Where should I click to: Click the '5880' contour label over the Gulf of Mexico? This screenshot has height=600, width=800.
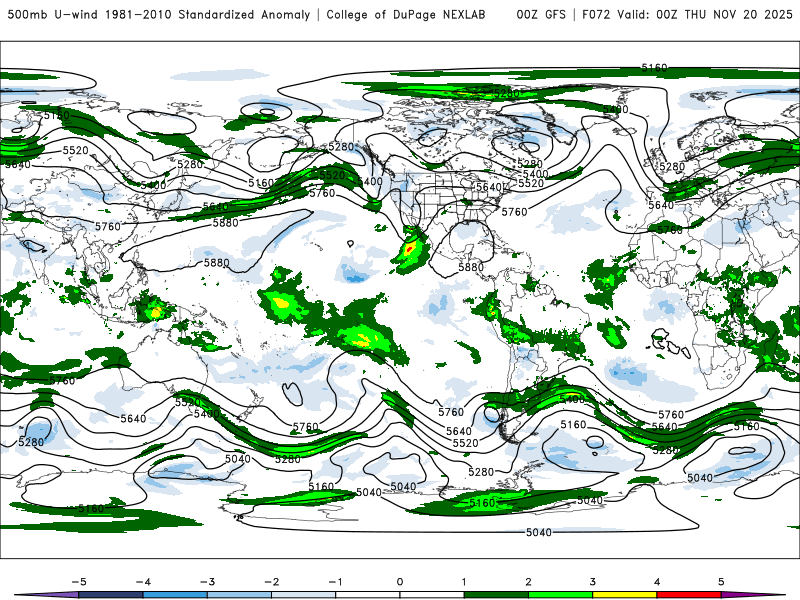click(x=471, y=267)
